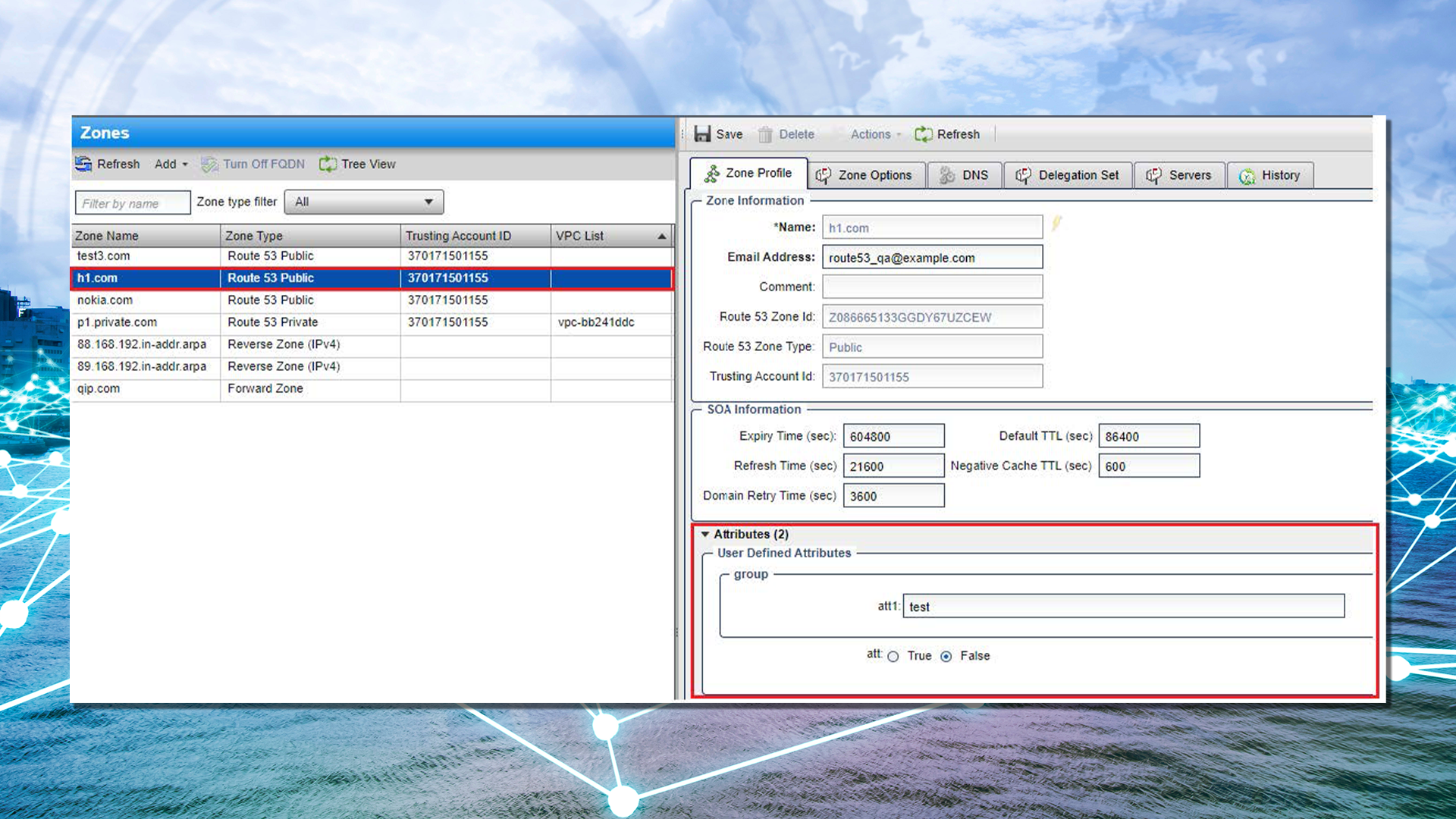Select the False radio button for att
The width and height of the screenshot is (1456, 819).
tap(946, 657)
